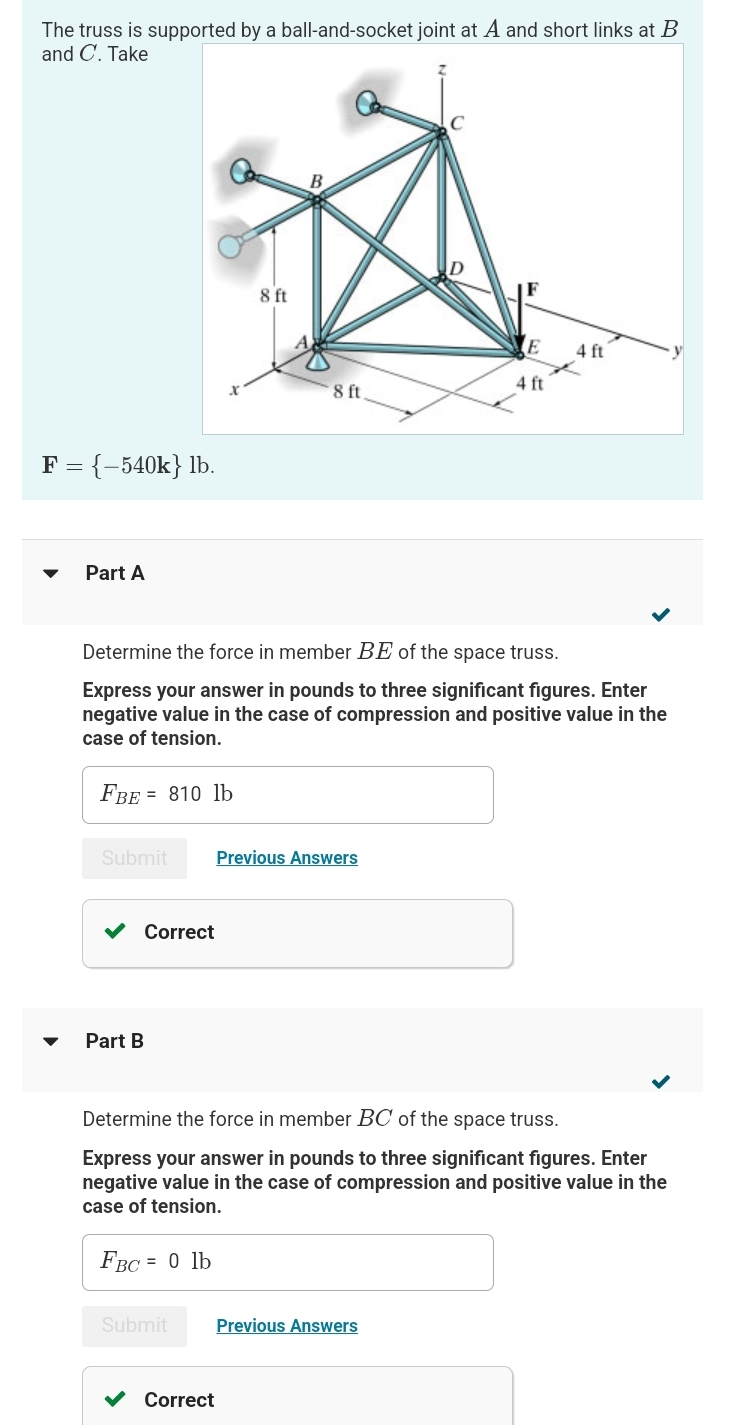Select the Part B header tab
The width and height of the screenshot is (742, 1425).
(x=114, y=1041)
